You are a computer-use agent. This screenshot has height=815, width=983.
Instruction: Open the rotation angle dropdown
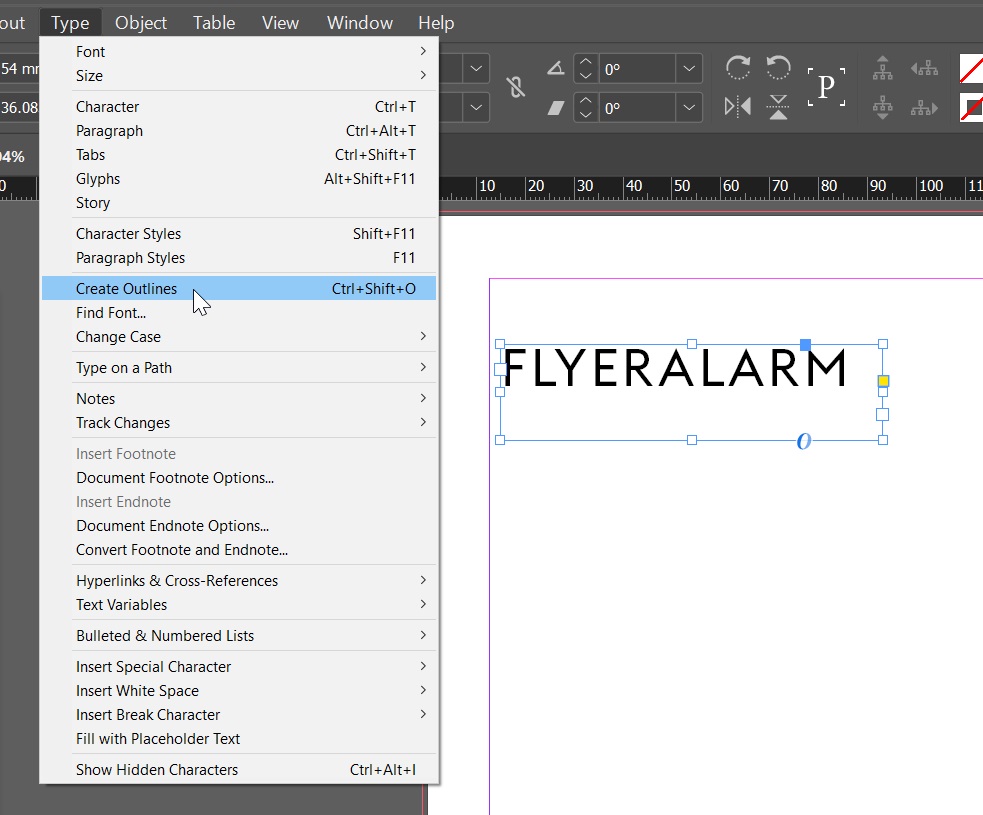tap(688, 69)
